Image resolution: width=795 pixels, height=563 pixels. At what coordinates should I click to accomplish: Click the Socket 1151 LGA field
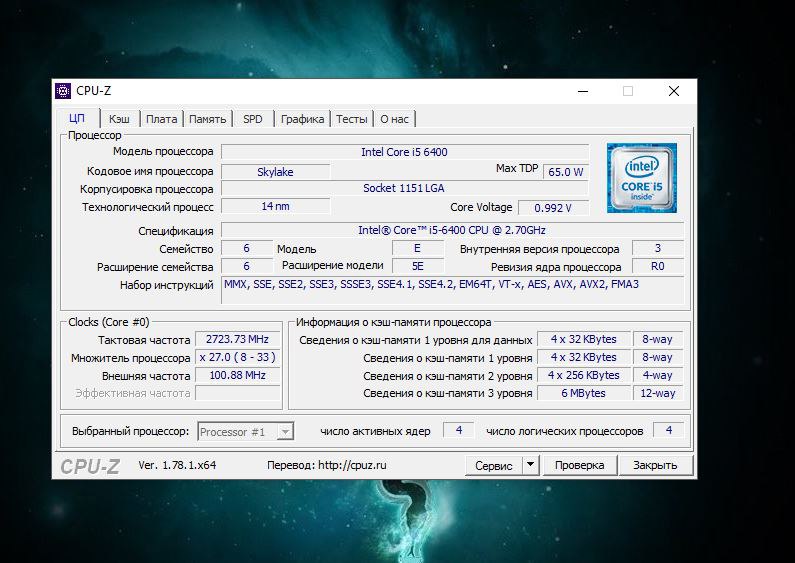click(x=404, y=188)
